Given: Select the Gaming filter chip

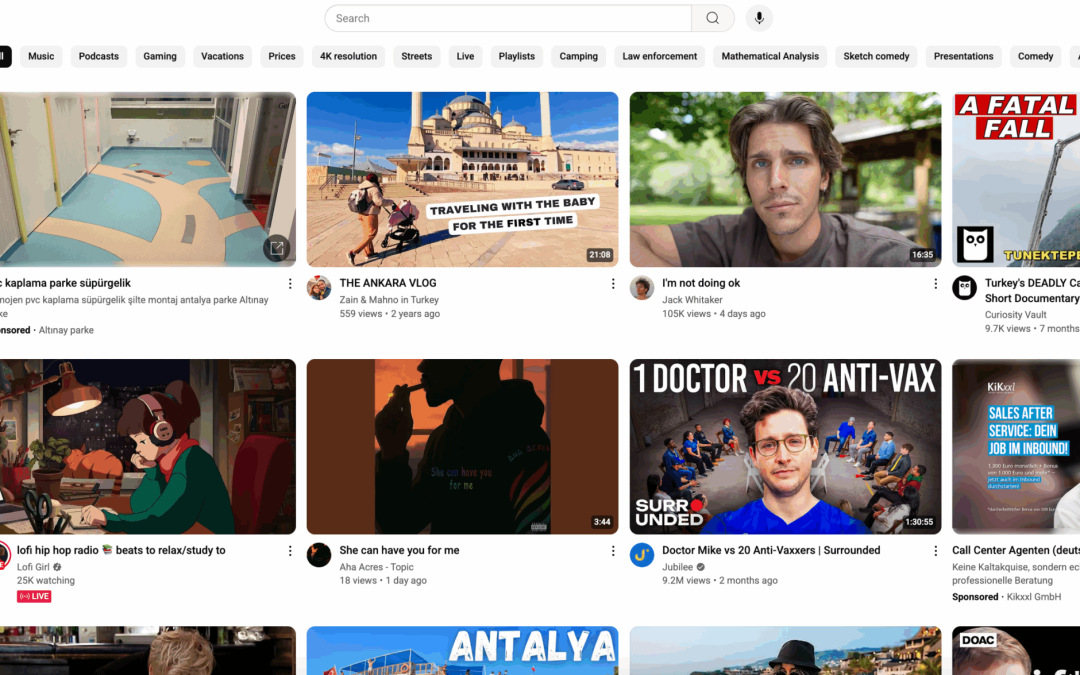Looking at the screenshot, I should click(x=160, y=56).
